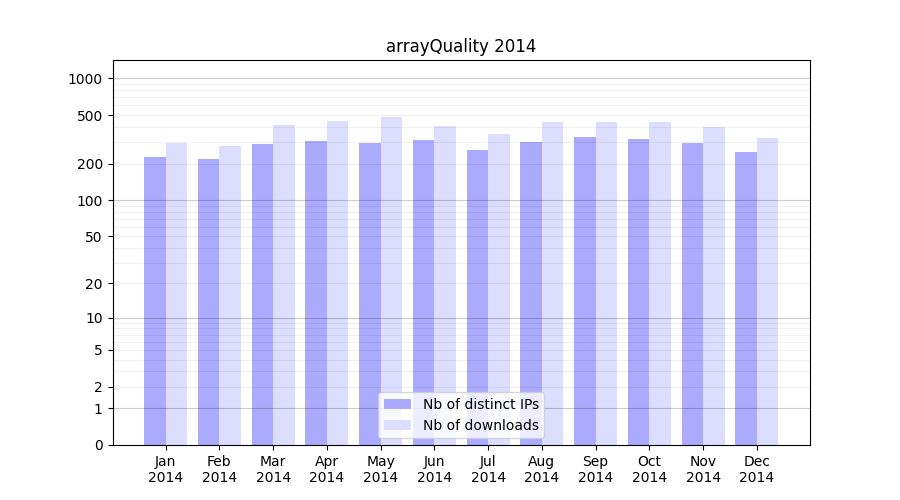900x500 pixels.
Task: Click the Jul 2014 x-axis label
Action: 488,469
